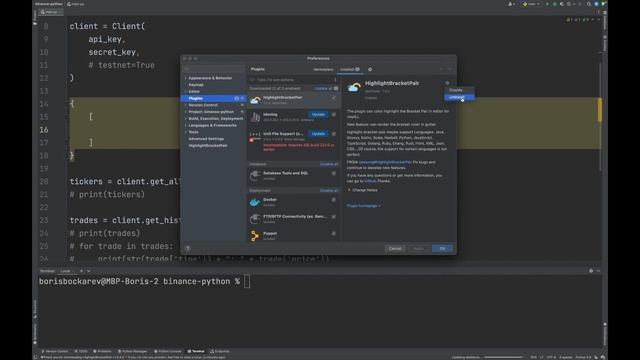This screenshot has height=360, width=640.
Task: Toggle the Docker plugin checkbox
Action: point(333,200)
